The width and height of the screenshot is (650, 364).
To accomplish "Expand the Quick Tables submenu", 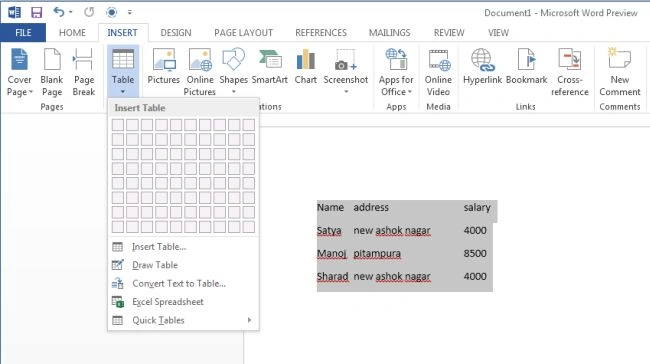I will click(183, 320).
